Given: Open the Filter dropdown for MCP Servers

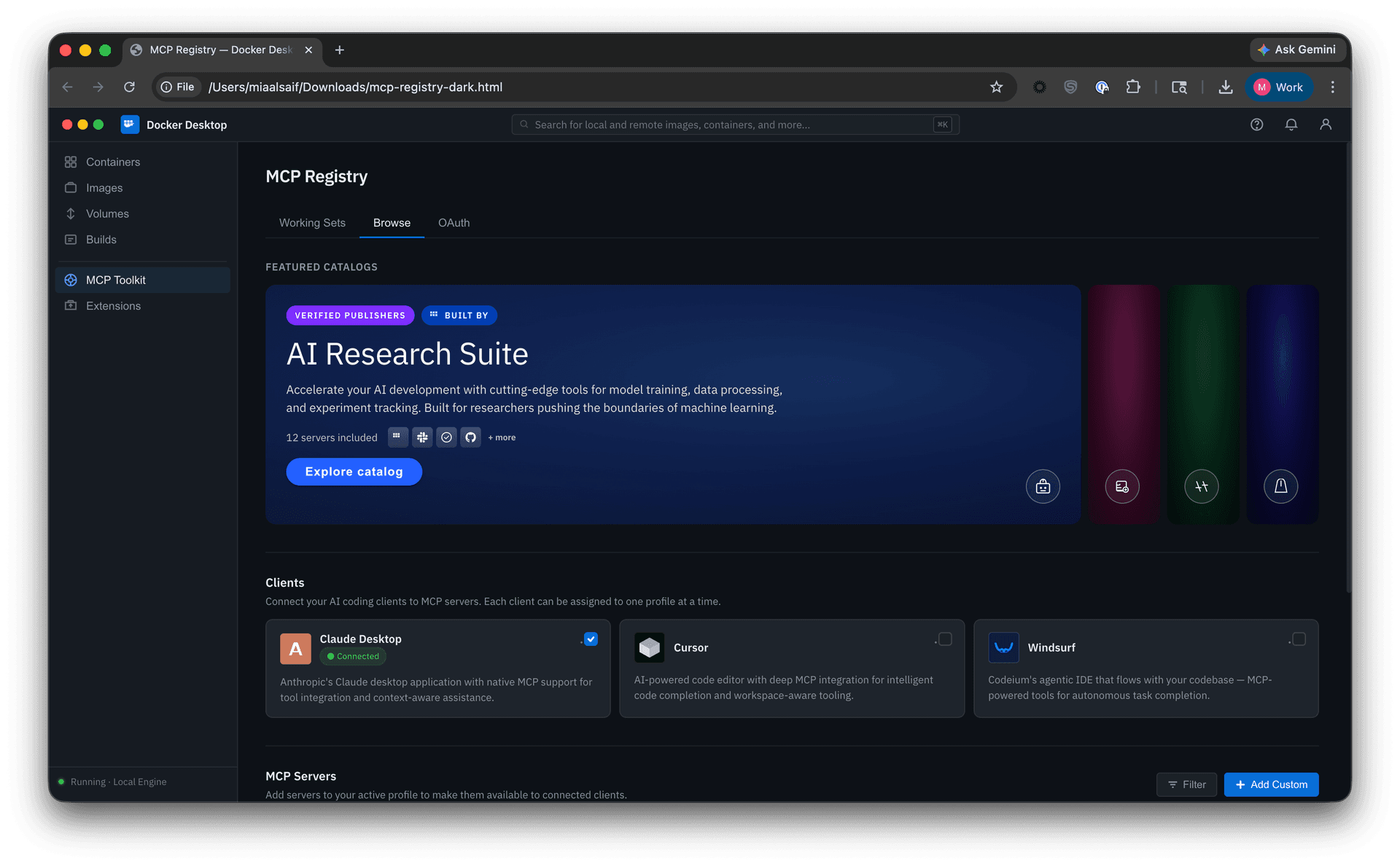Looking at the screenshot, I should tap(1186, 784).
